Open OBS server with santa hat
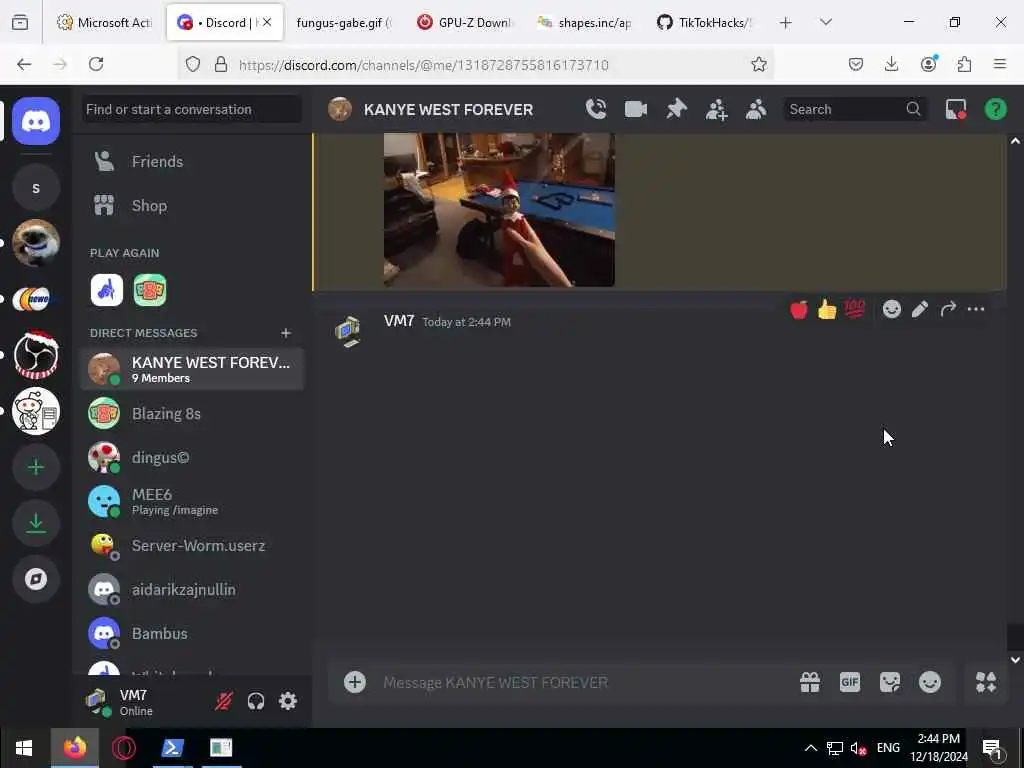 pyautogui.click(x=36, y=355)
